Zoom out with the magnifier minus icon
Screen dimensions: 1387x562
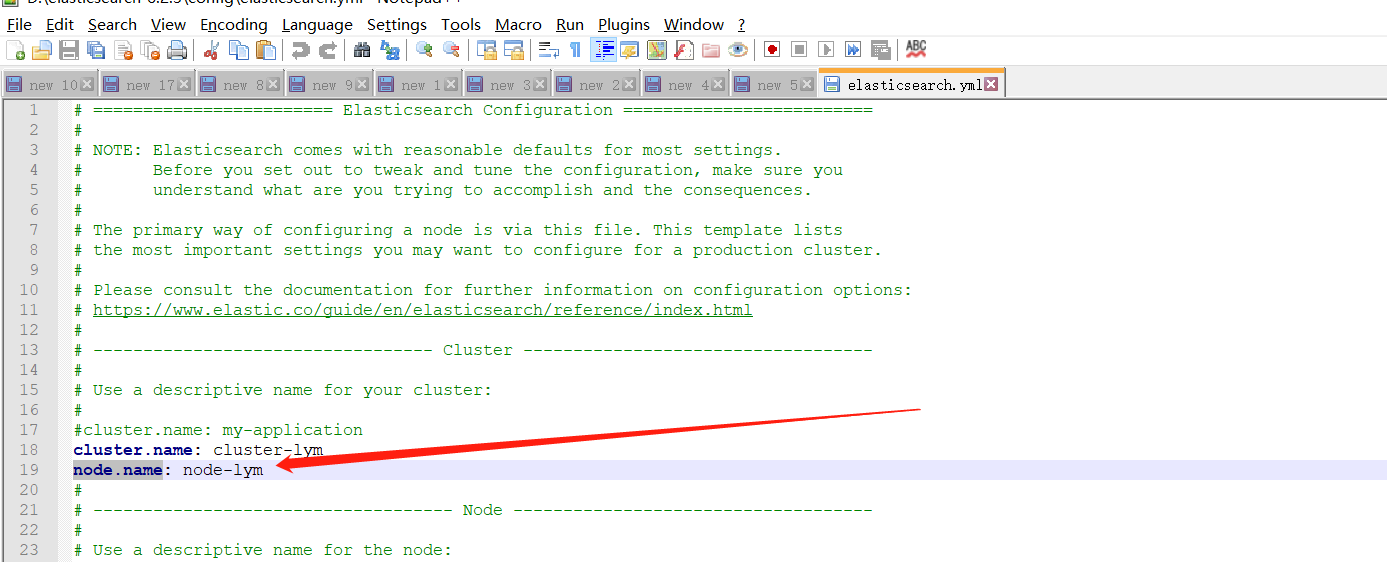pos(451,49)
